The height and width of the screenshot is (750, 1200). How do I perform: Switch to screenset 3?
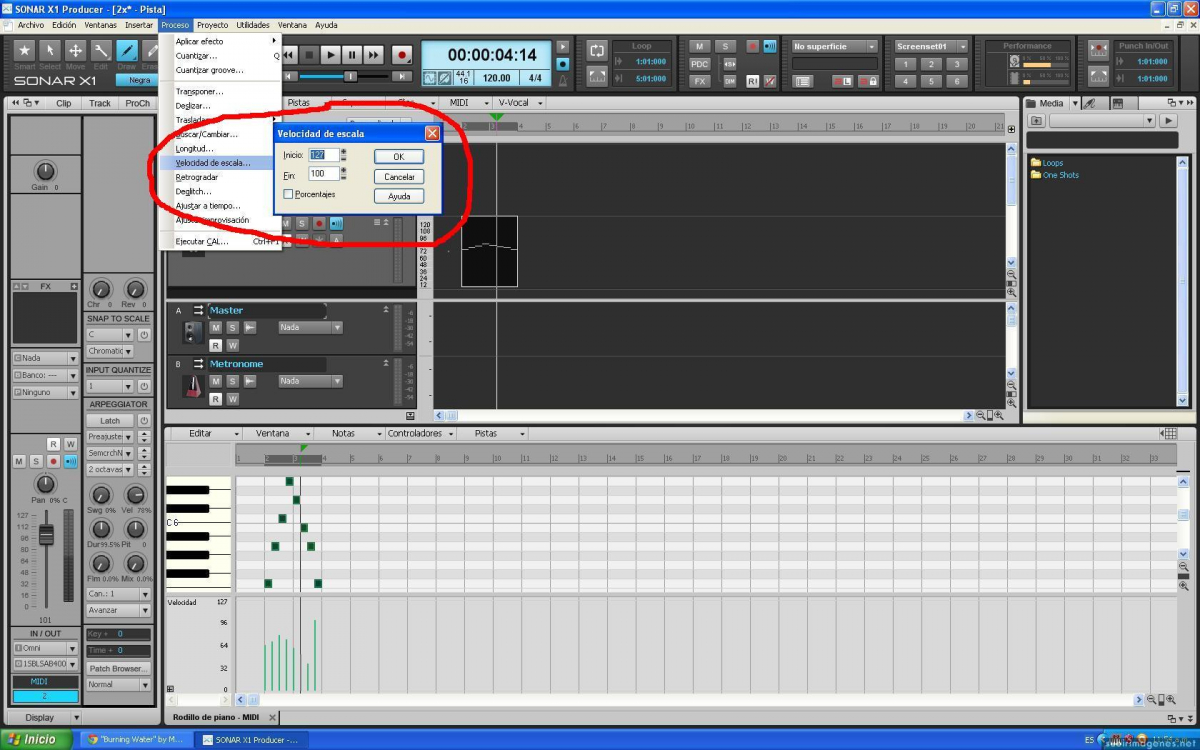point(957,64)
